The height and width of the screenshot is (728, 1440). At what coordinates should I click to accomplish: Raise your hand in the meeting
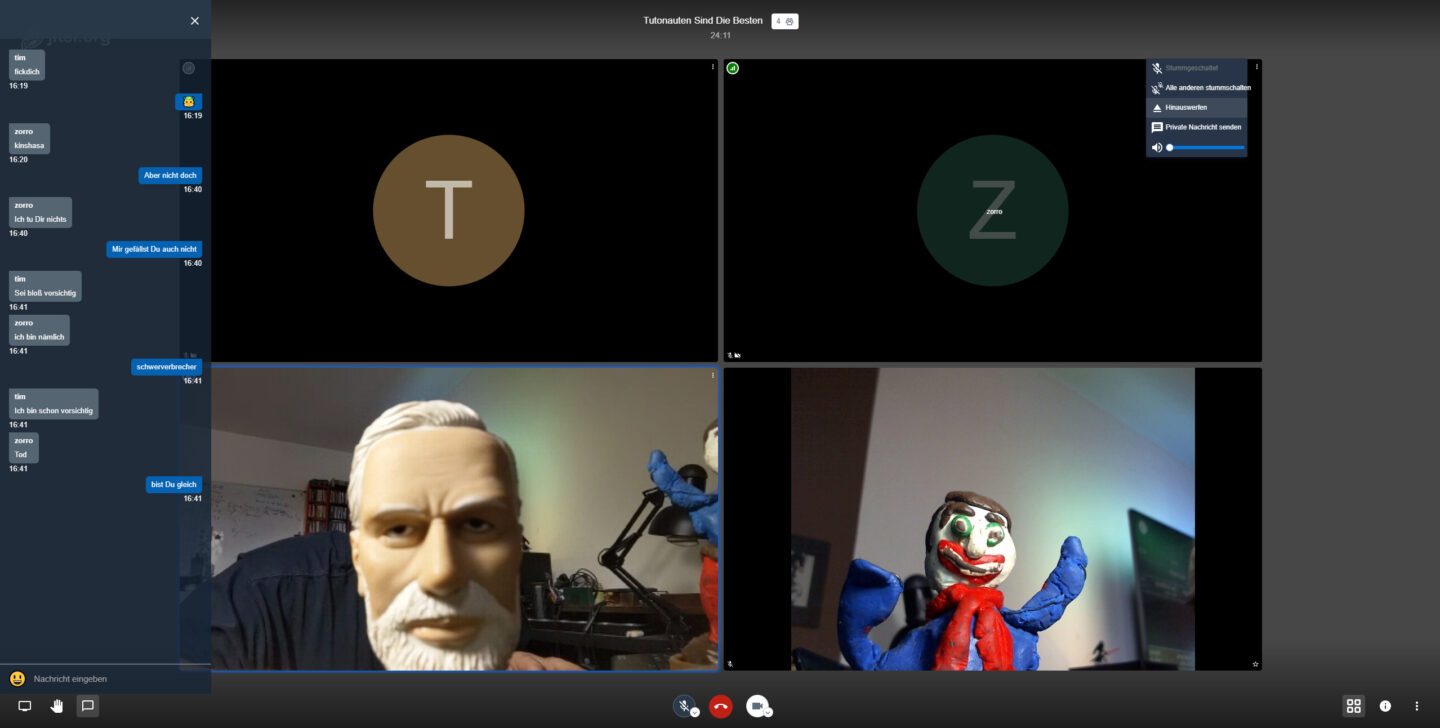(57, 706)
